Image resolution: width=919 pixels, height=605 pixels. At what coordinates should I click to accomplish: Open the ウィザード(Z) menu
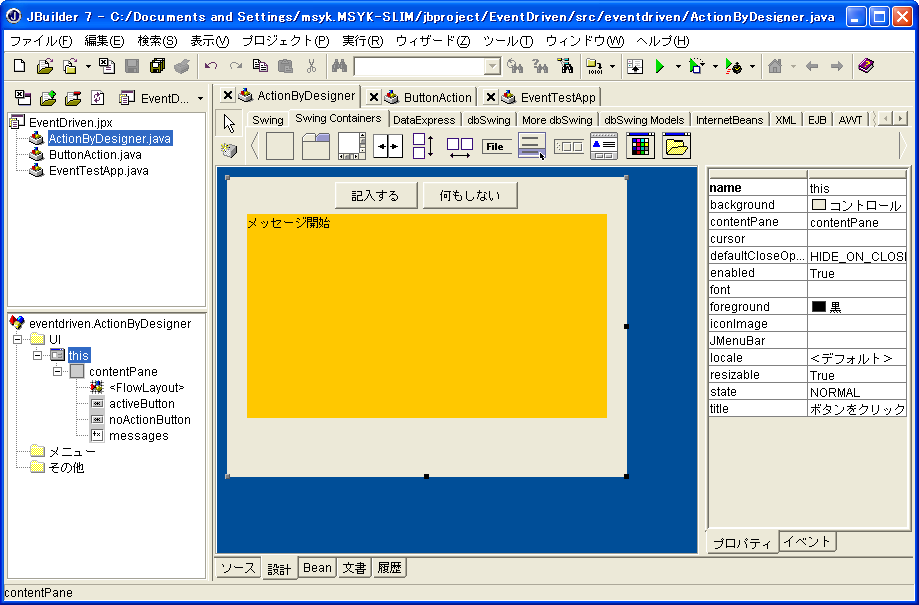432,41
